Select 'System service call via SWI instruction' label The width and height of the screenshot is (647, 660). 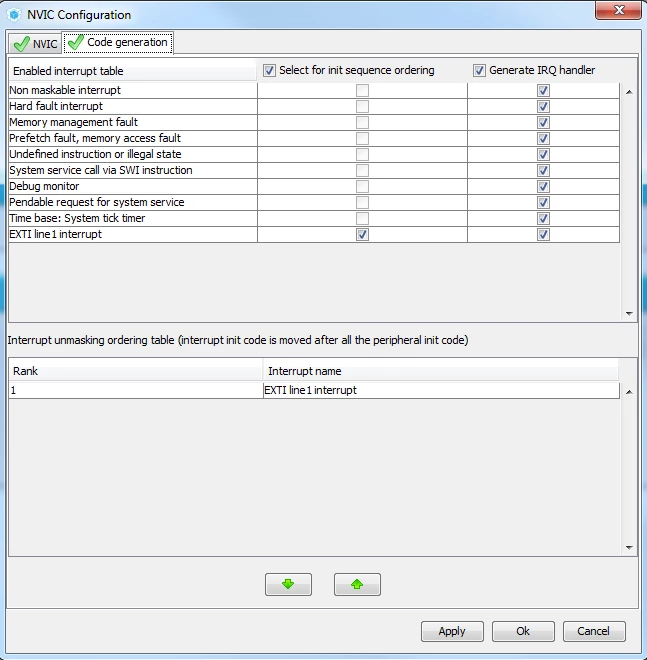[101, 170]
